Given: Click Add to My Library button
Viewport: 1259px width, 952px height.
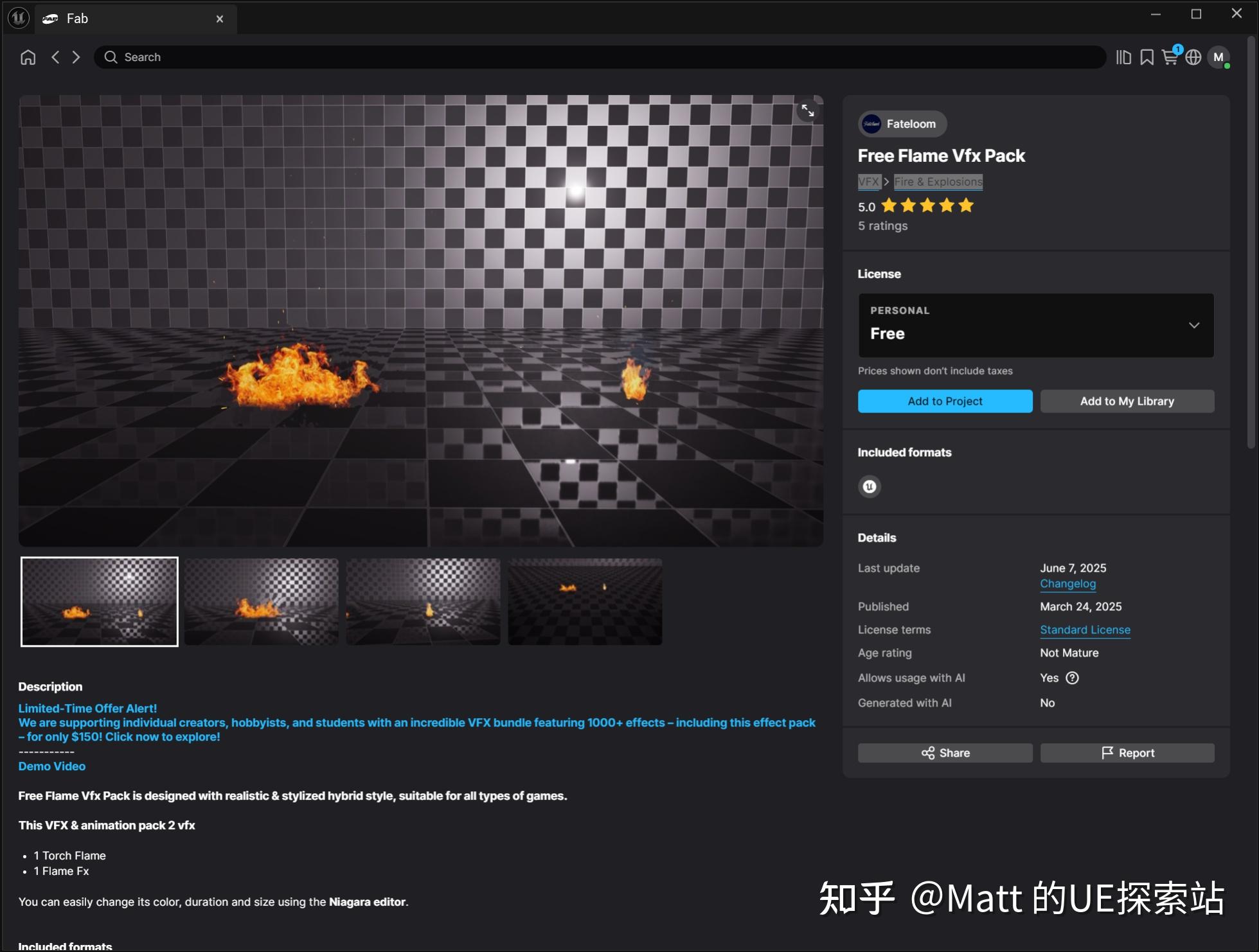Looking at the screenshot, I should coord(1127,401).
